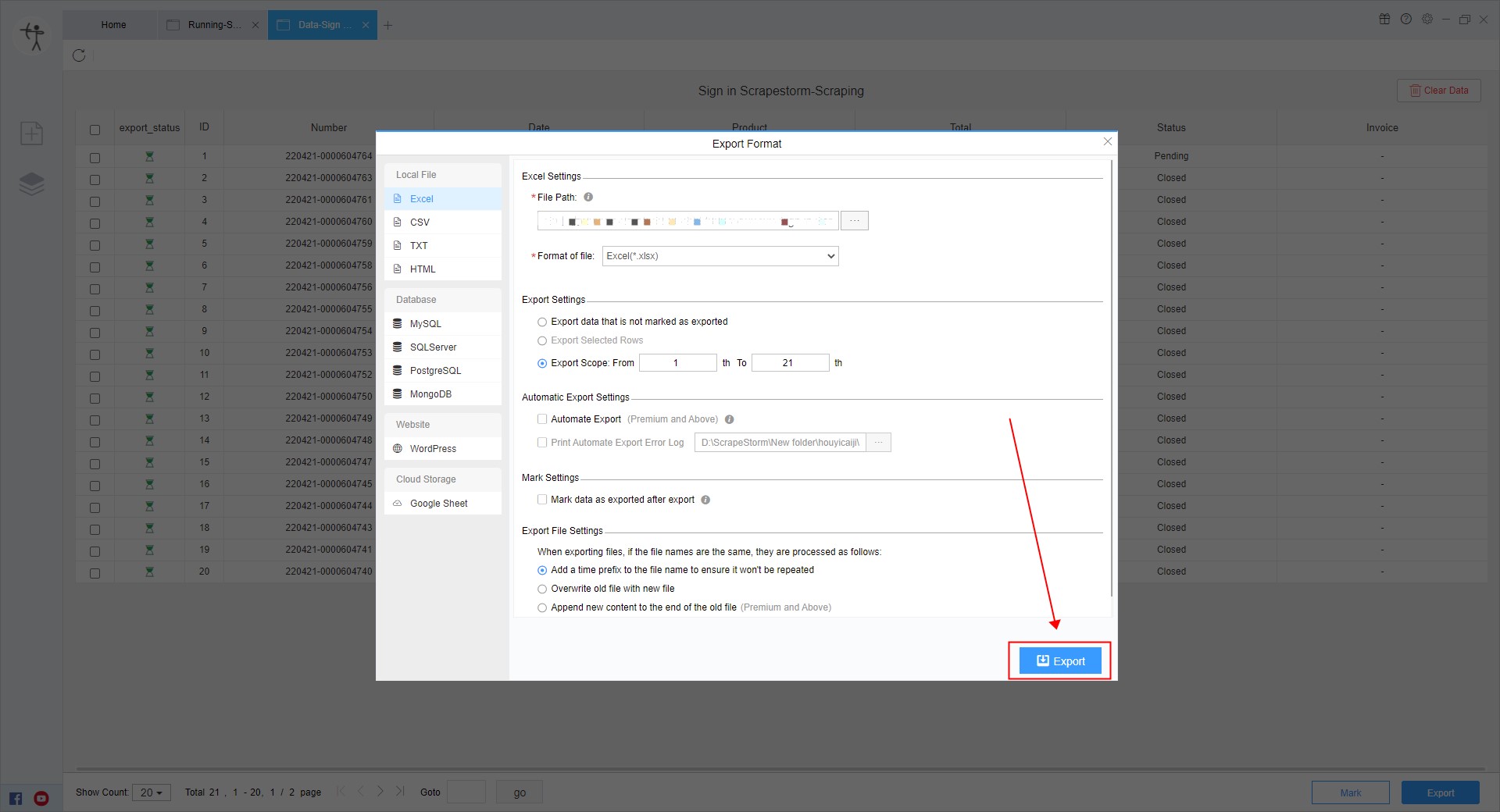Select Overwrite old file with new file

pyautogui.click(x=542, y=589)
